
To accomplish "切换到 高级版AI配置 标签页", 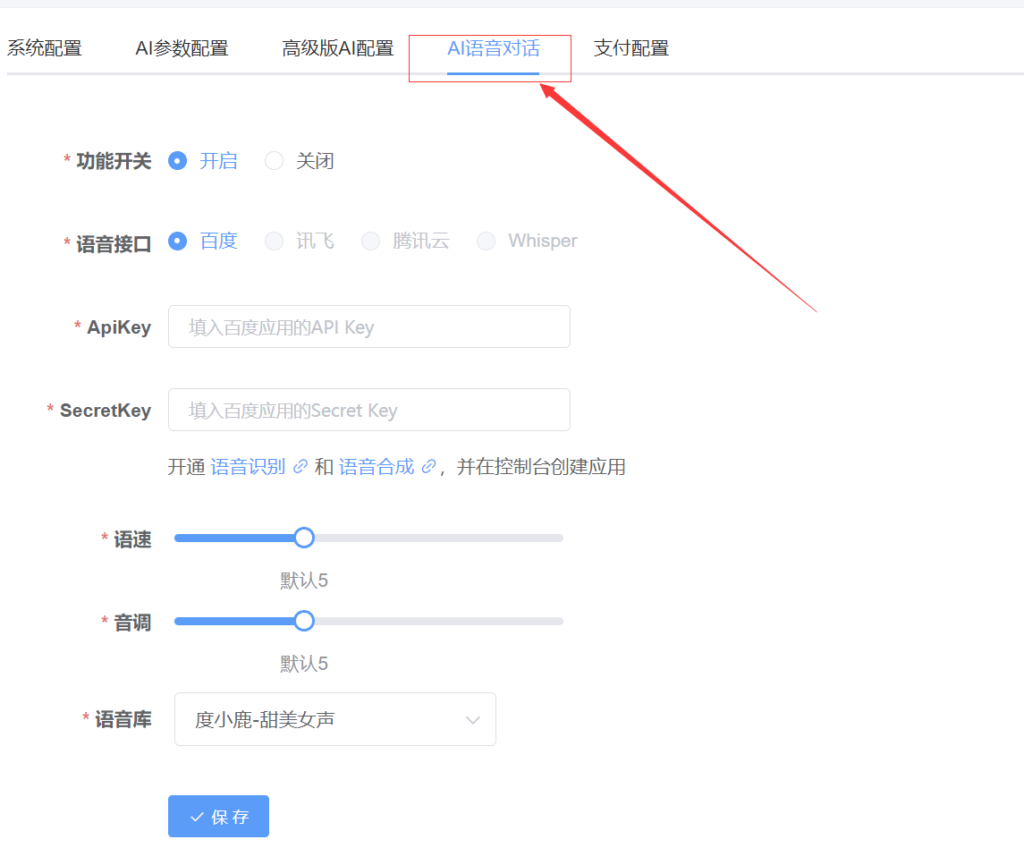I will pyautogui.click(x=335, y=47).
